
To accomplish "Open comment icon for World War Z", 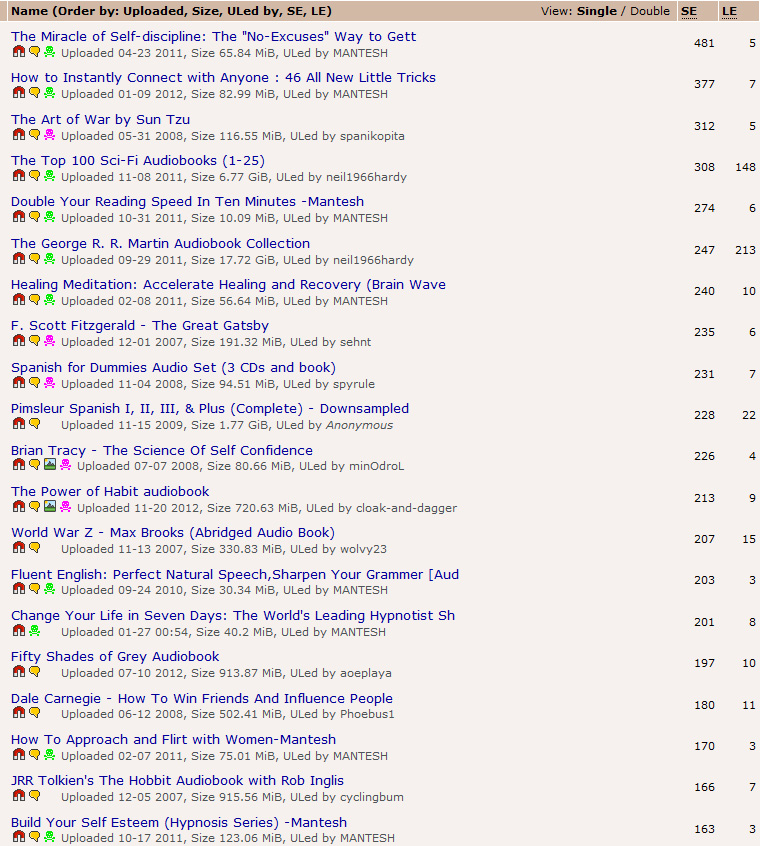I will tap(35, 548).
